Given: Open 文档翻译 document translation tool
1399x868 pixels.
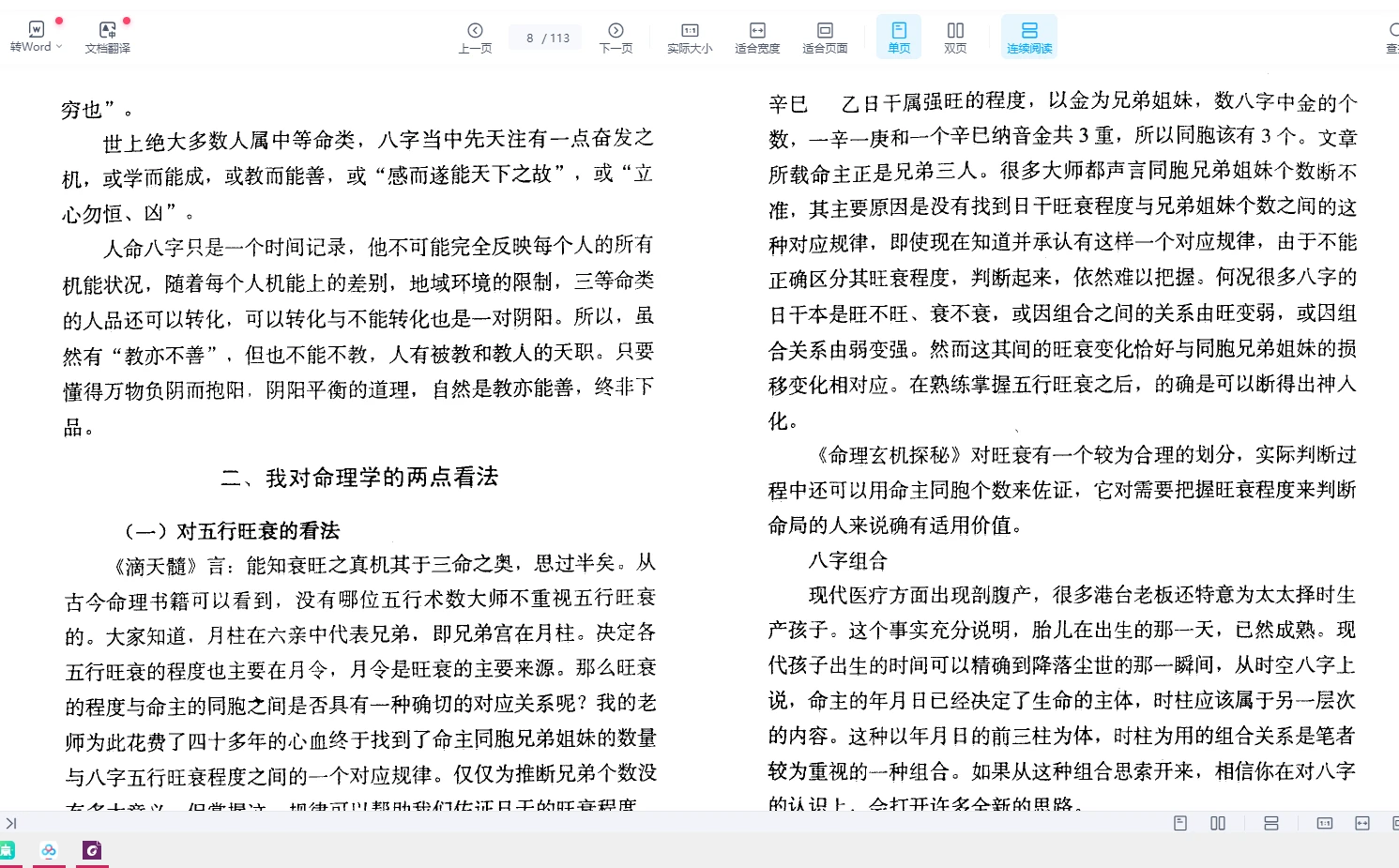Looking at the screenshot, I should coord(106,31).
